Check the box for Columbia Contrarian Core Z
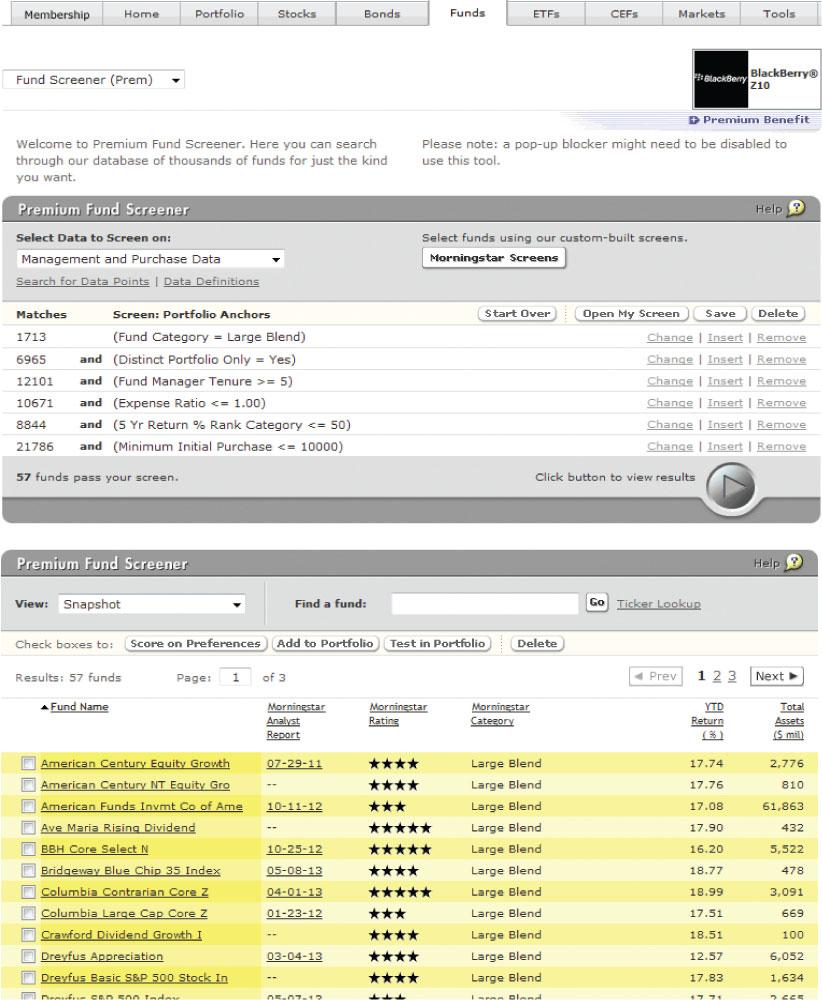The width and height of the screenshot is (822, 1000). click(28, 892)
